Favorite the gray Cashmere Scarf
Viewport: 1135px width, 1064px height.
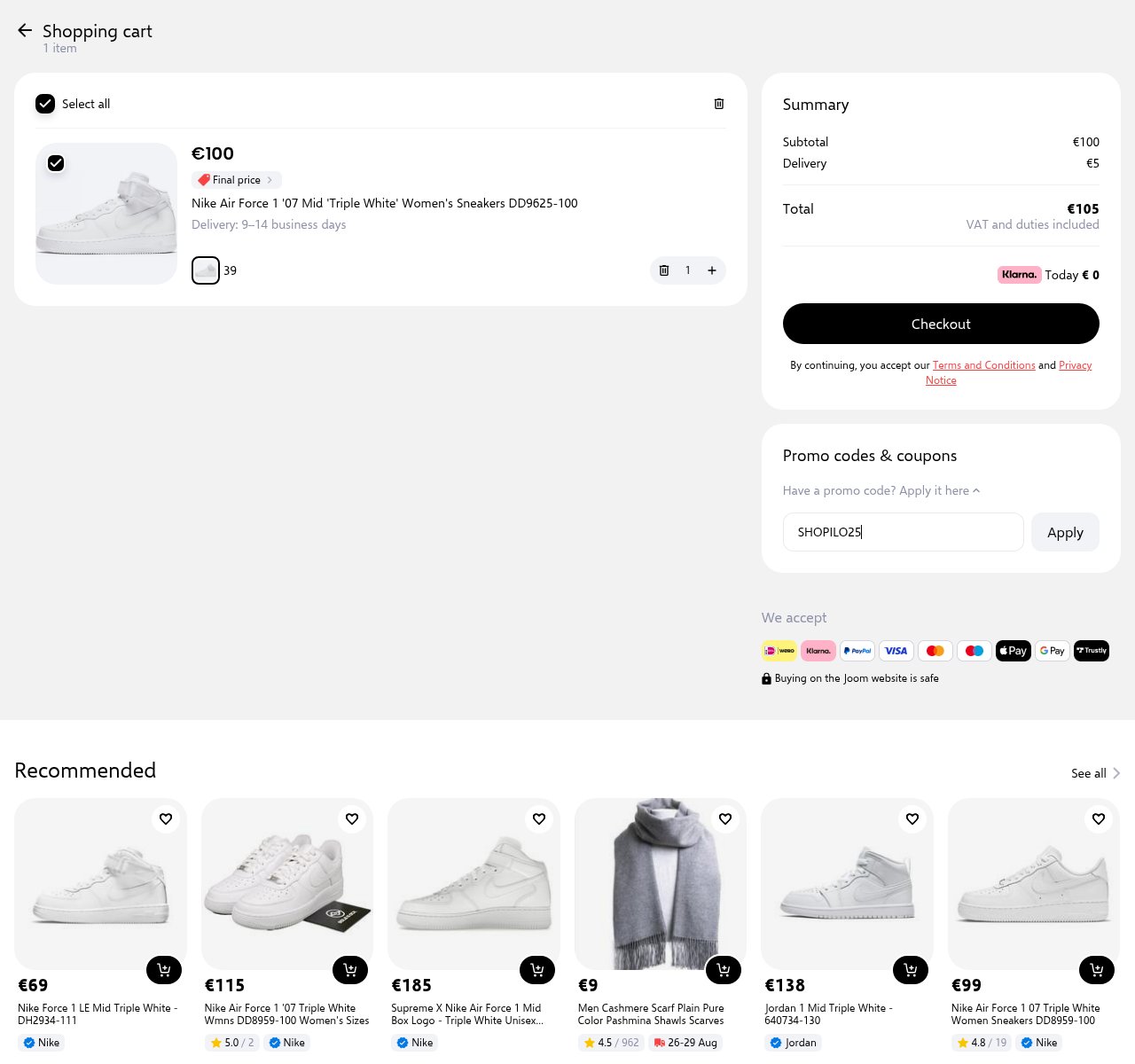[x=725, y=818]
